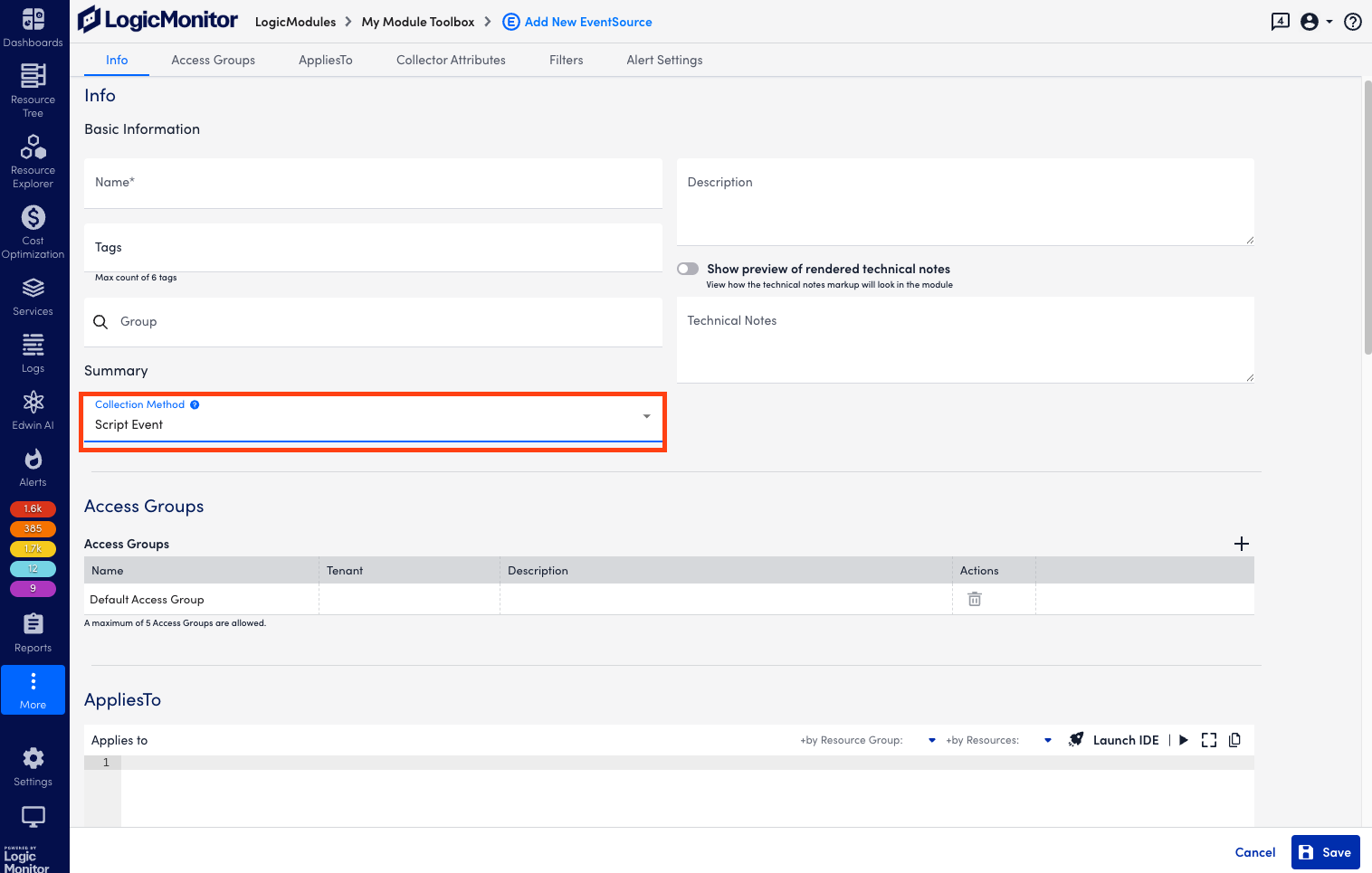Expand the +by Resource Group dropdown
Screen dimensions: 1372x873
(x=931, y=739)
